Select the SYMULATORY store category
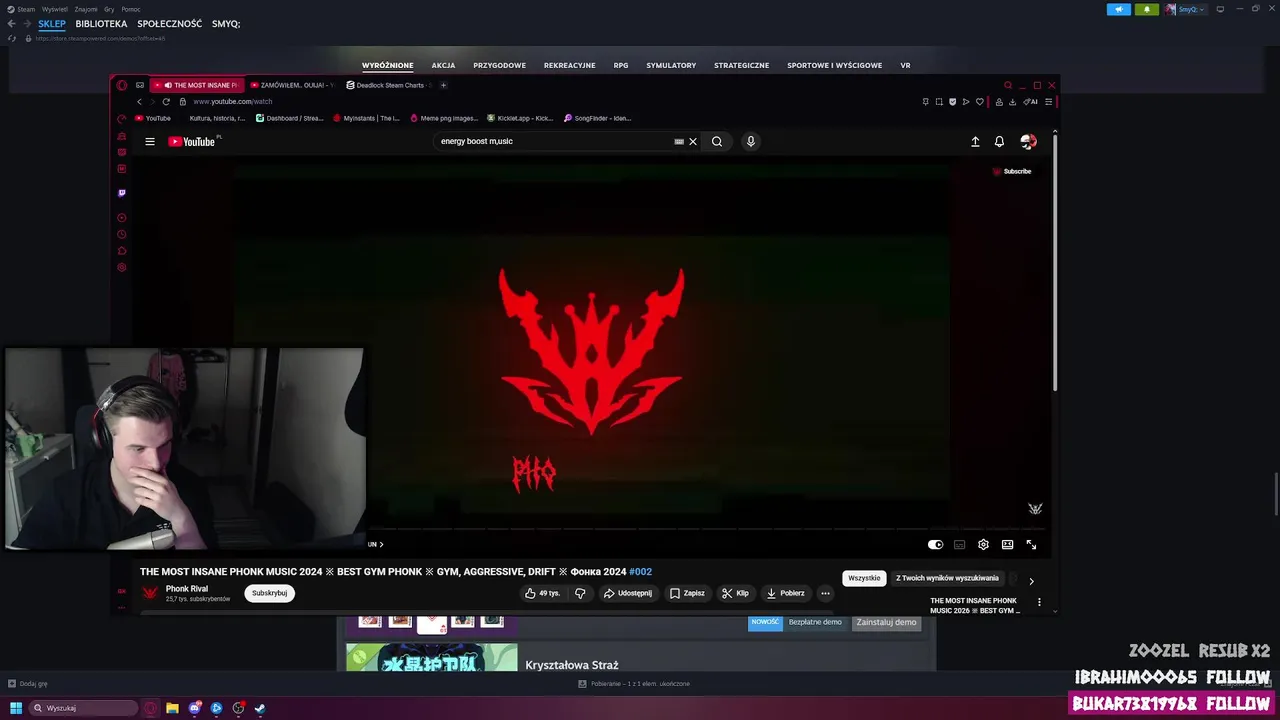Image resolution: width=1280 pixels, height=720 pixels. coord(671,65)
